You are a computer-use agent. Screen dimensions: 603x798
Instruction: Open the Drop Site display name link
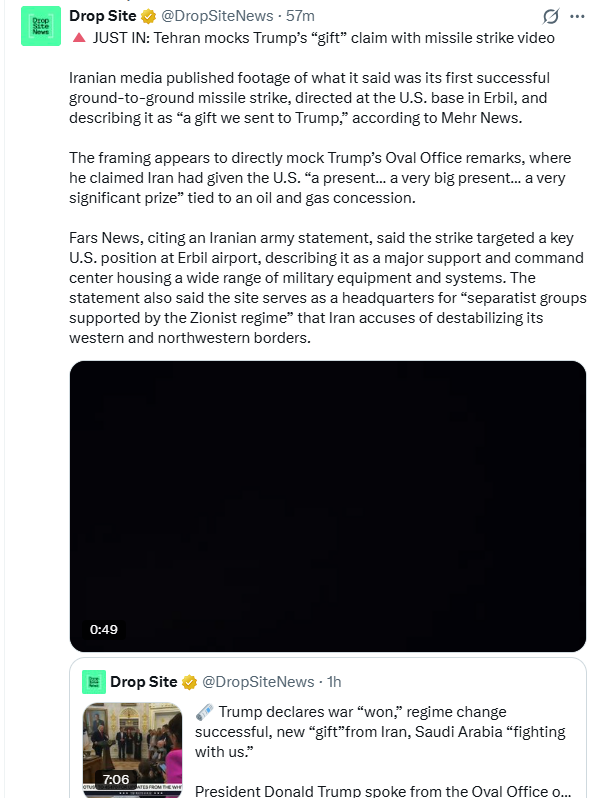[103, 17]
